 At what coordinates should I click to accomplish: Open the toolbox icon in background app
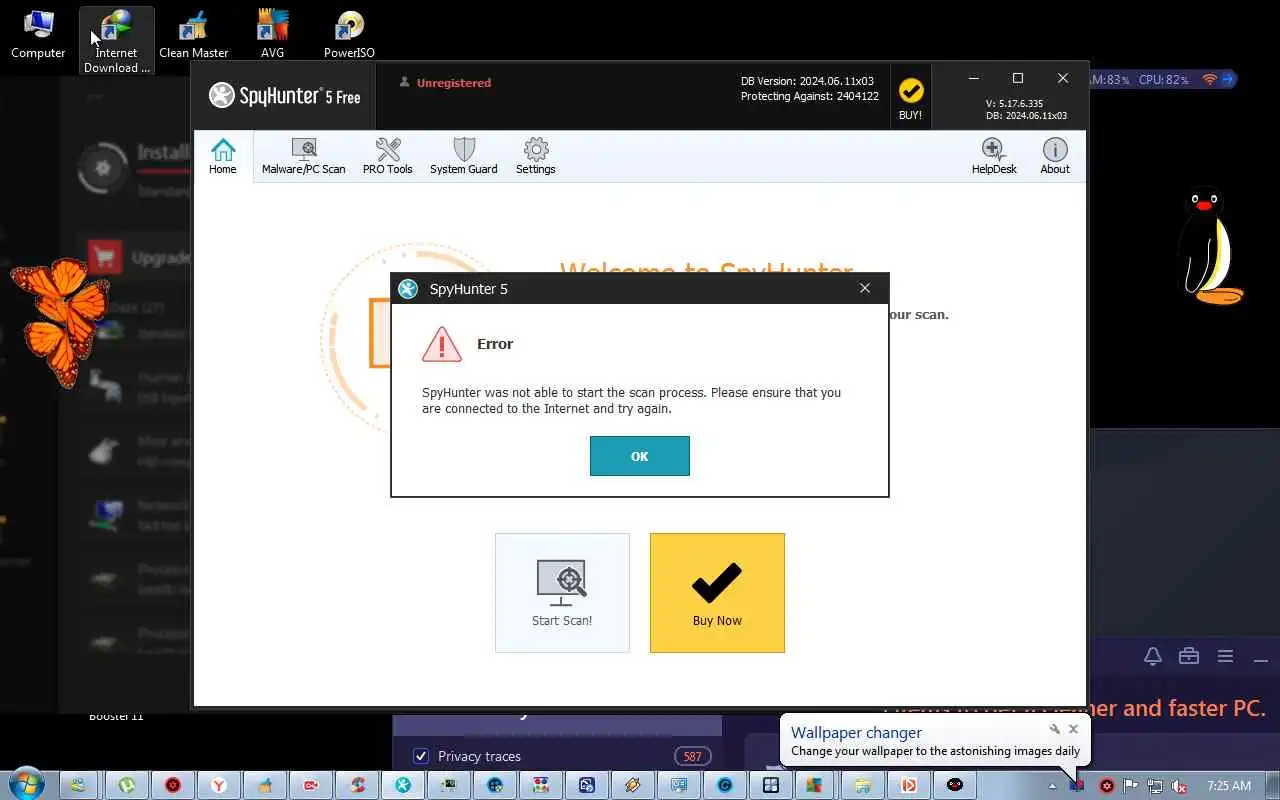(1189, 656)
